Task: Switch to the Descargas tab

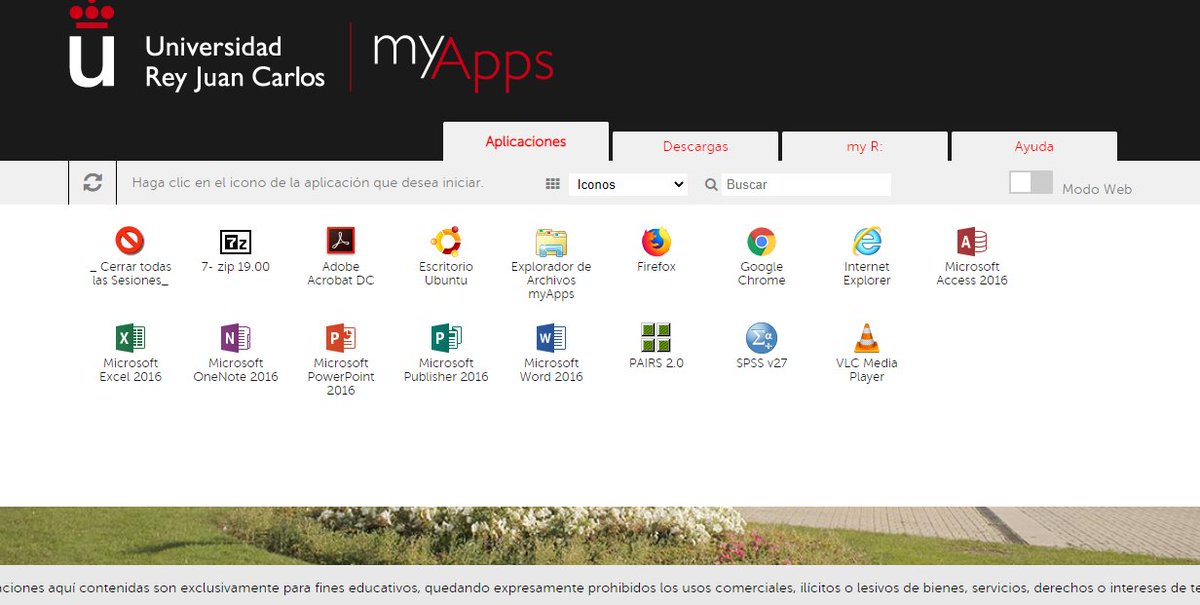Action: [x=695, y=146]
